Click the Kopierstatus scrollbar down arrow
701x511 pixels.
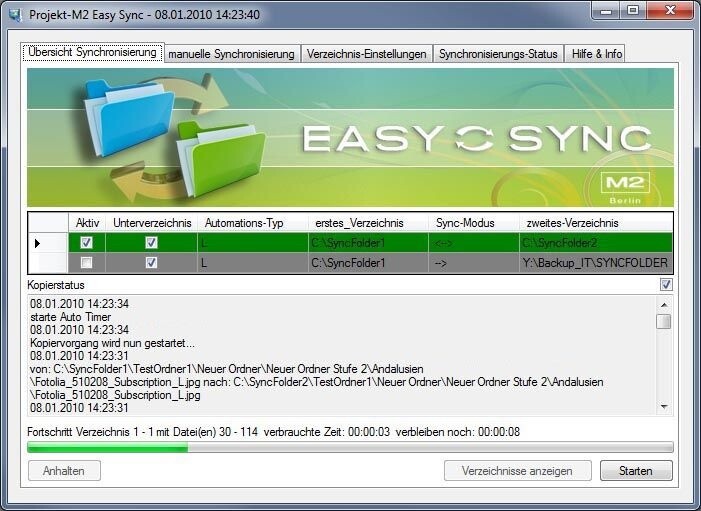click(x=664, y=407)
